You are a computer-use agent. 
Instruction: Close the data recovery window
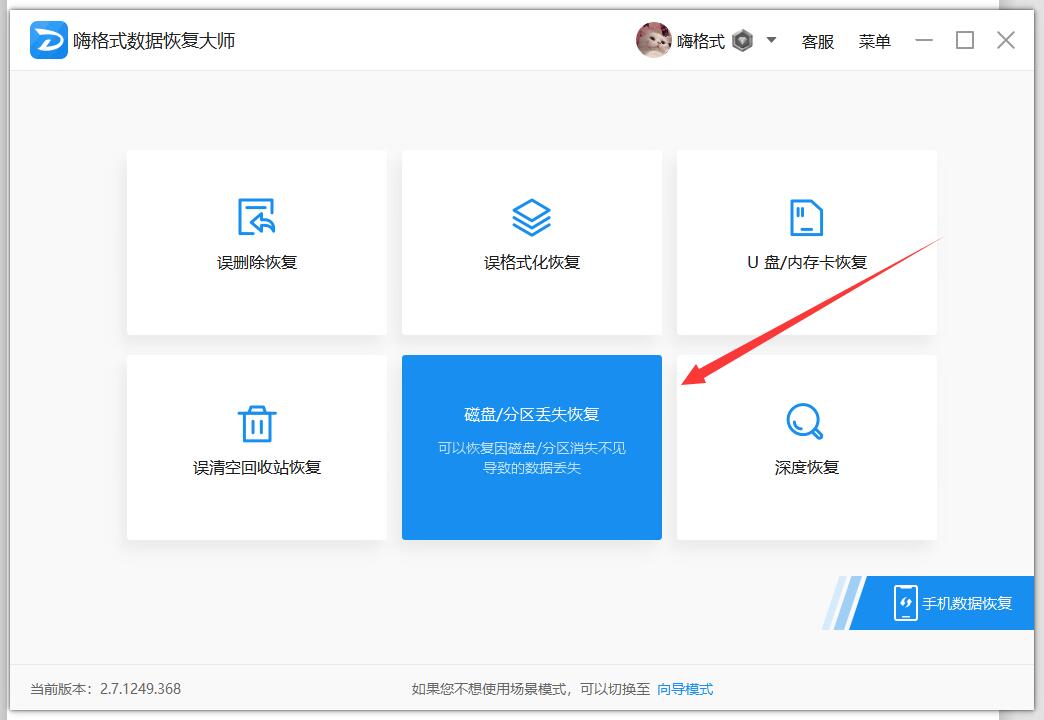tap(1006, 40)
